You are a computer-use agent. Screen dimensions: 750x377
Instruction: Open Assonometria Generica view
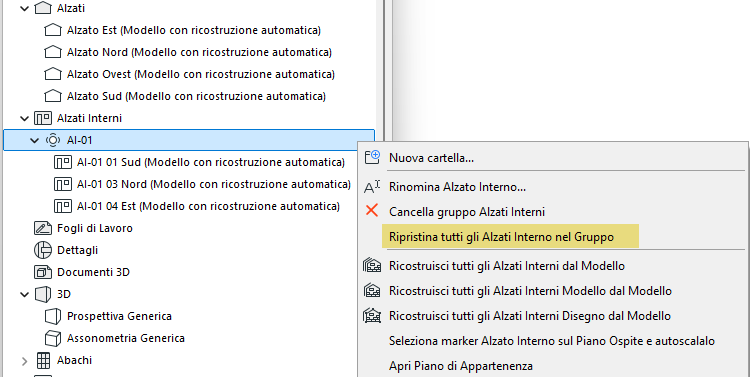(x=126, y=338)
